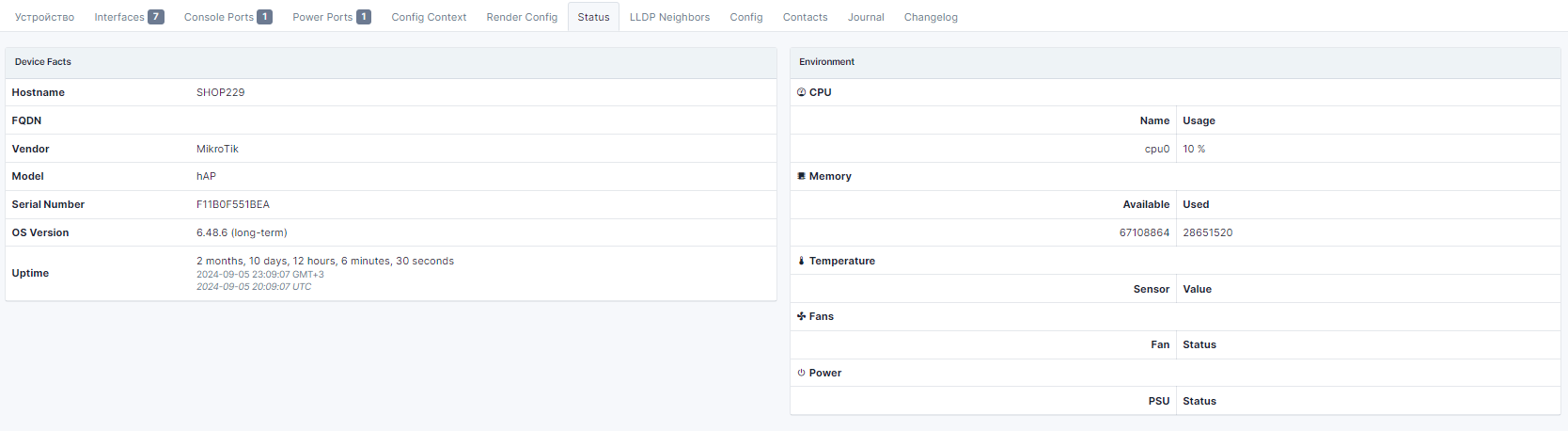Click the Fans section icon
Screen dimensions: 1568x431
[802, 316]
